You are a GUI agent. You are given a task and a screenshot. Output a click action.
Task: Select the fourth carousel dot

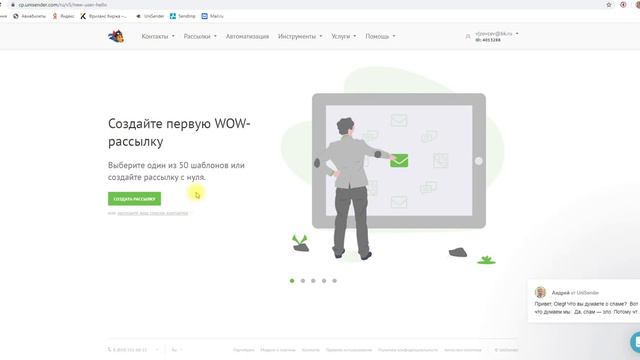pos(324,281)
